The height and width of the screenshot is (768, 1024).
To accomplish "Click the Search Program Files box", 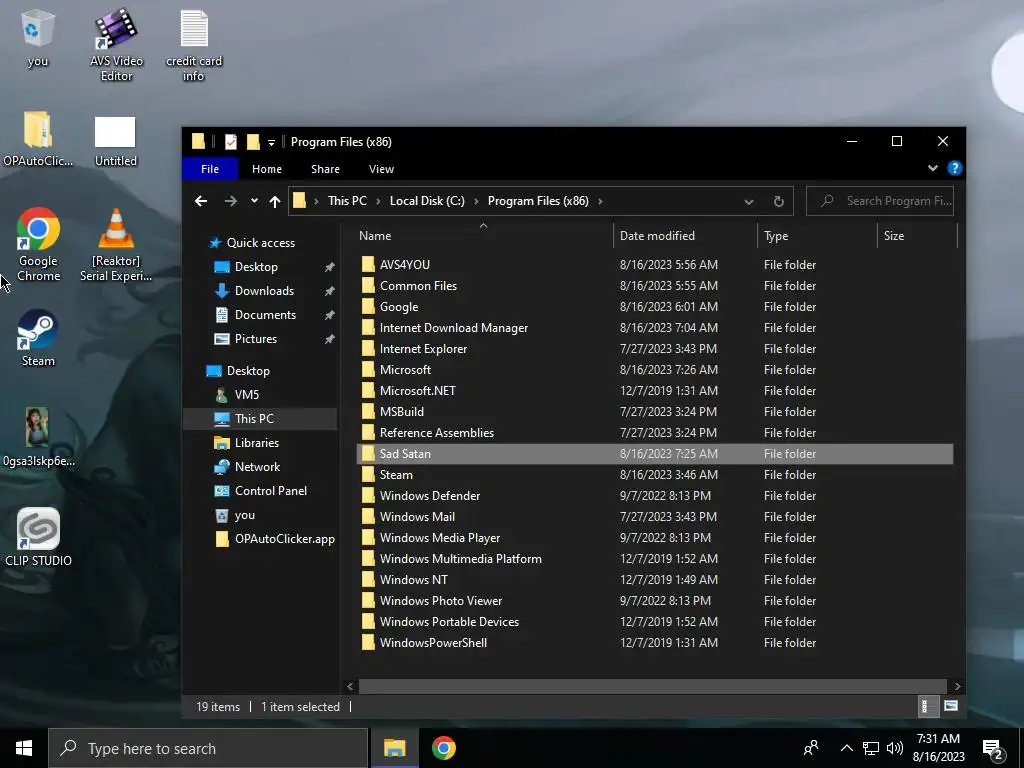I will click(880, 201).
